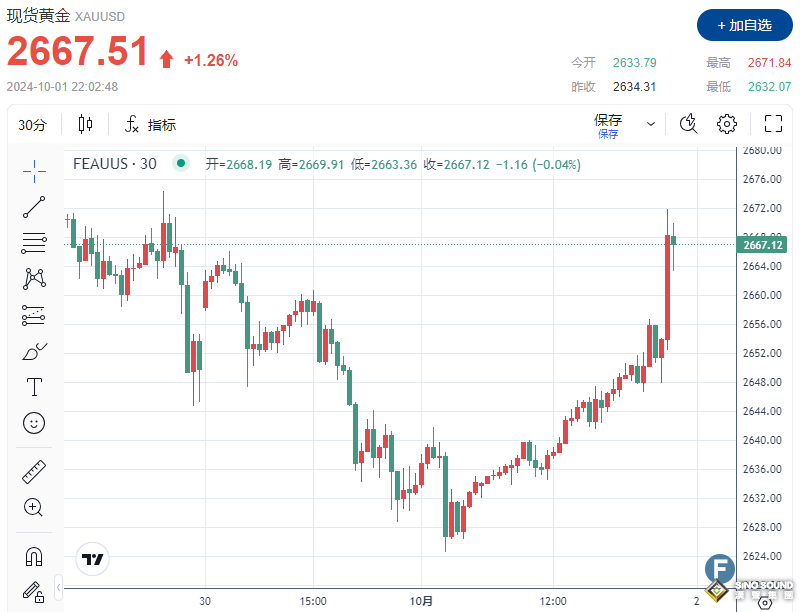Click the 加自选 watchlist button
Viewport: 803px width, 612px height.
[744, 25]
